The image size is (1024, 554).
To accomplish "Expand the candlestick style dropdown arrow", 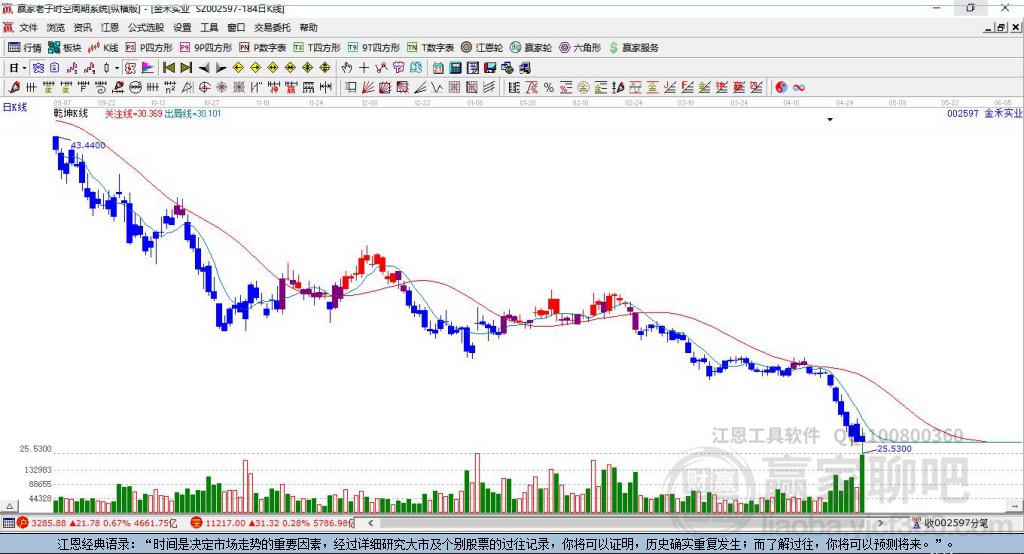I will click(117, 68).
